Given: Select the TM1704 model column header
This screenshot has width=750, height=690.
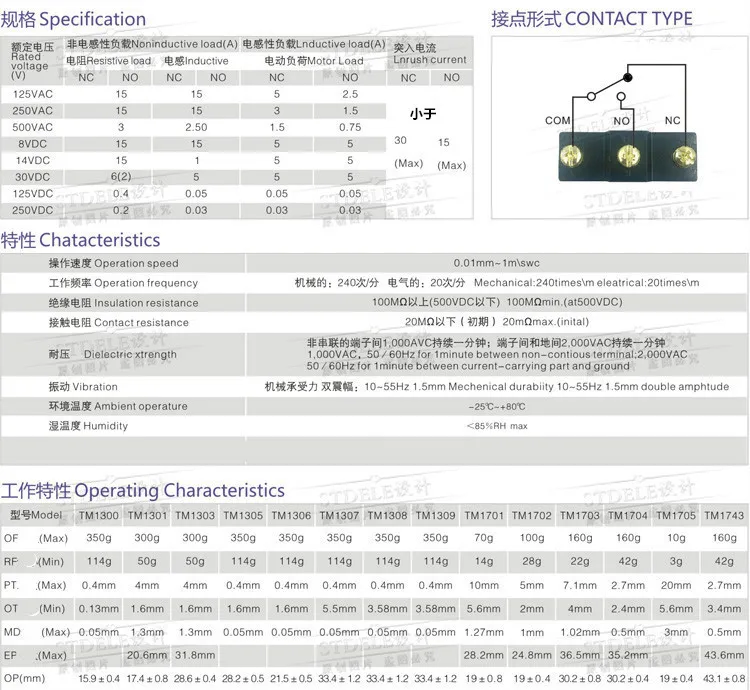Looking at the screenshot, I should 628,515.
